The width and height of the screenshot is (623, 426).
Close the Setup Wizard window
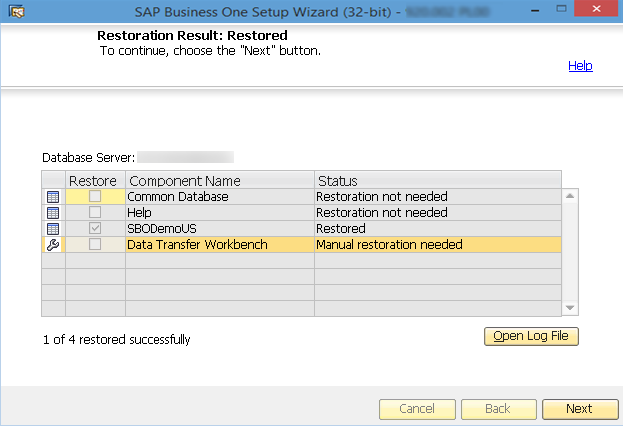tap(596, 8)
